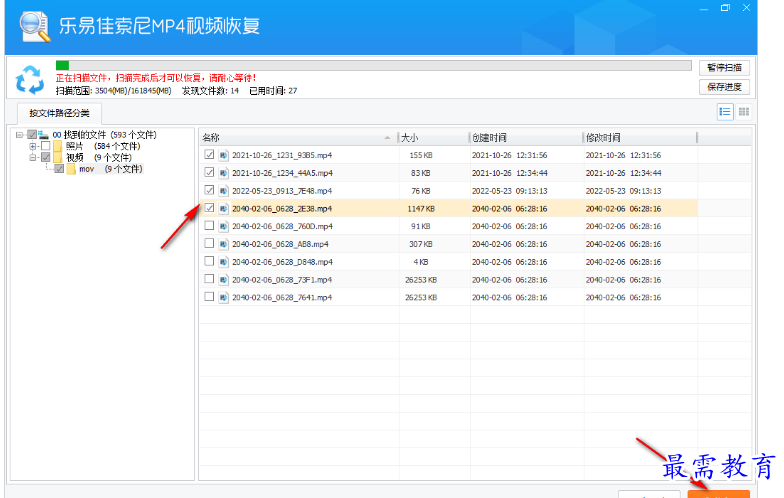Click file icon of 2040-02-06_0628_D848.mp4
784x498 pixels.
[224, 262]
